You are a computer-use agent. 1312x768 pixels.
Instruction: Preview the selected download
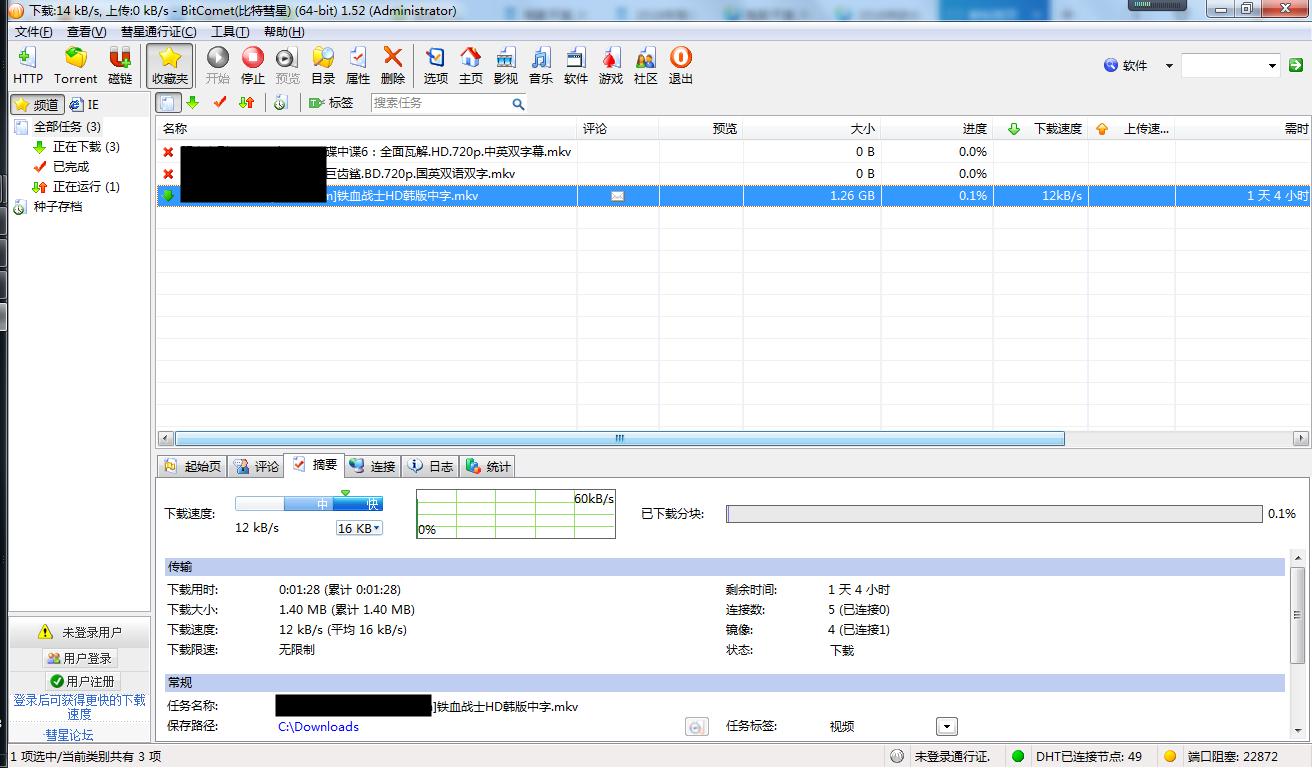pos(286,65)
